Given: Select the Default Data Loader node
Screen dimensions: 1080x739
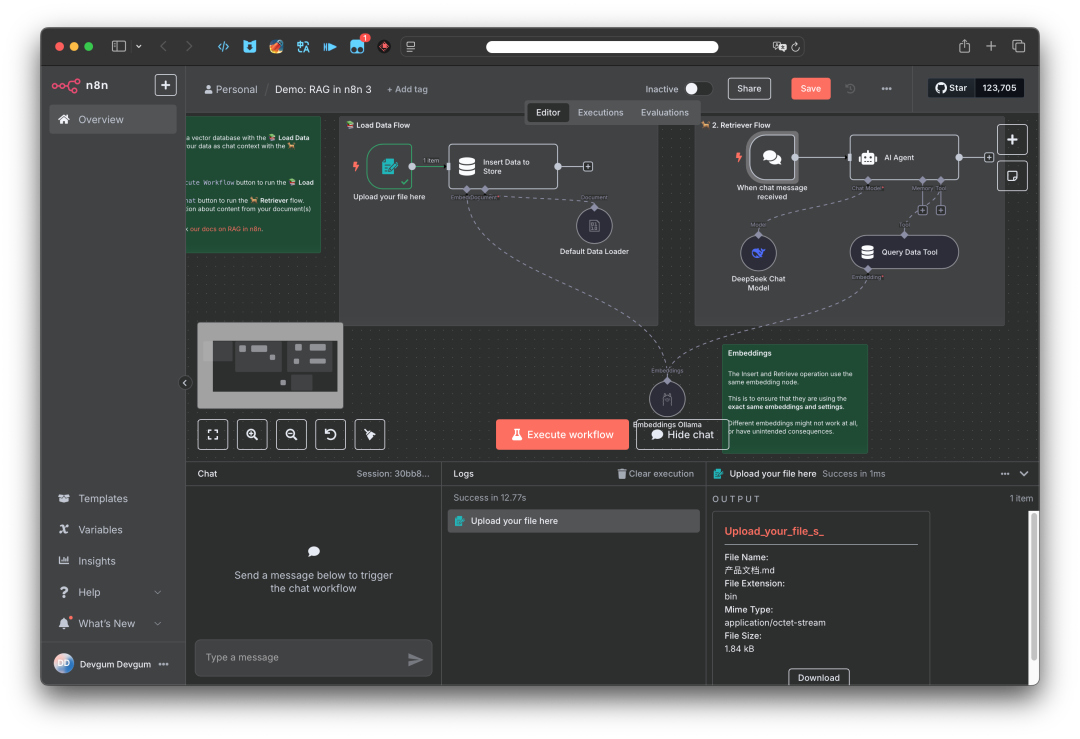Looking at the screenshot, I should point(594,225).
